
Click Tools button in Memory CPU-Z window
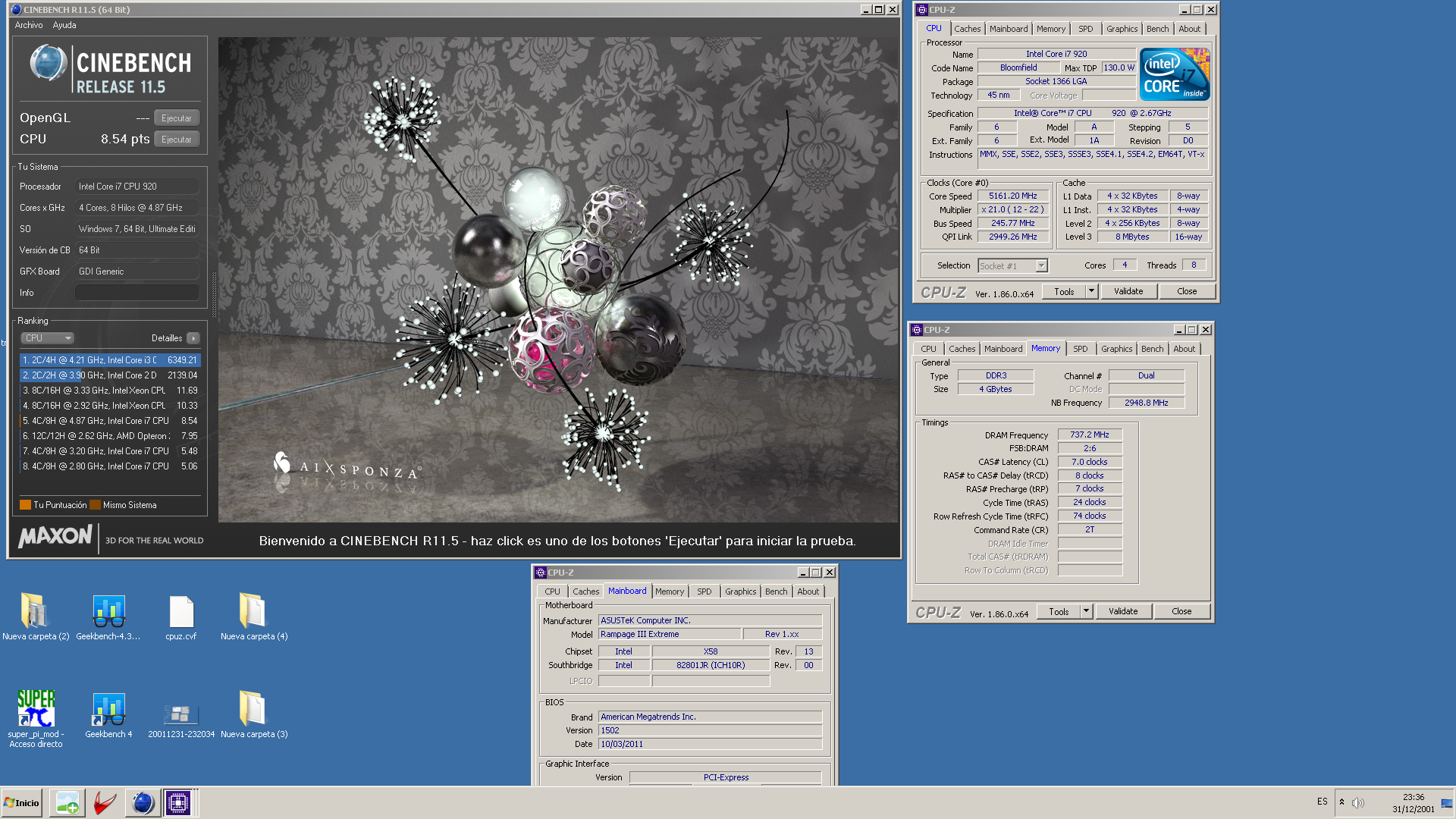click(1059, 612)
